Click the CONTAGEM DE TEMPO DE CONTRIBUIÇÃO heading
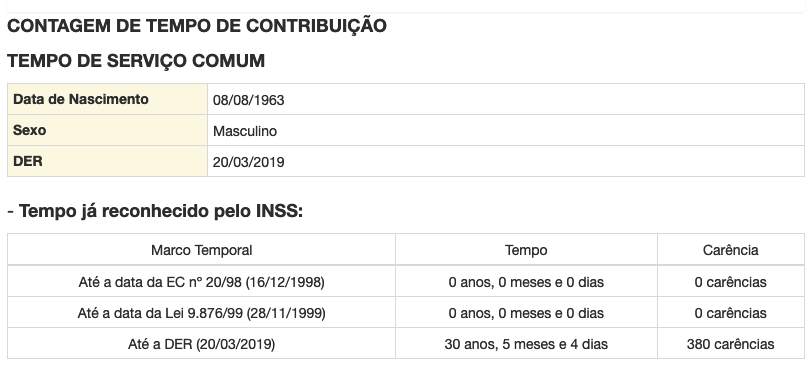The height and width of the screenshot is (368, 812). 197,26
